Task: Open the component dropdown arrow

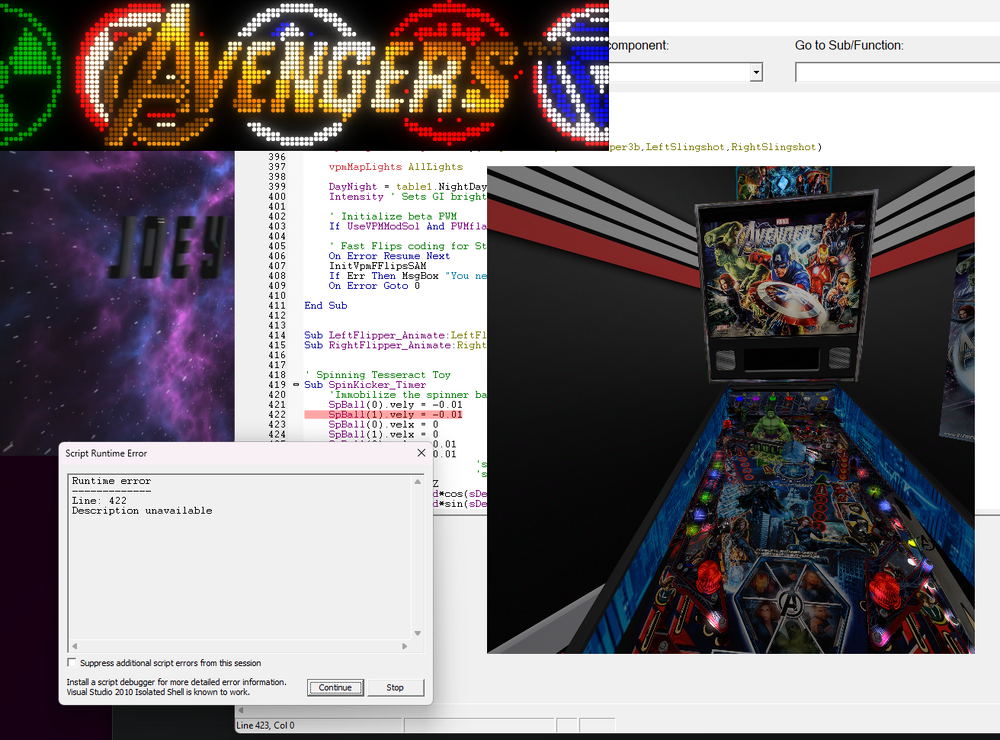Action: click(756, 72)
